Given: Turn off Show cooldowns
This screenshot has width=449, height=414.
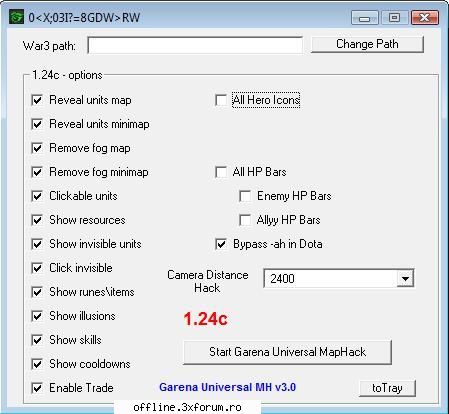Looking at the screenshot, I should pyautogui.click(x=37, y=364).
